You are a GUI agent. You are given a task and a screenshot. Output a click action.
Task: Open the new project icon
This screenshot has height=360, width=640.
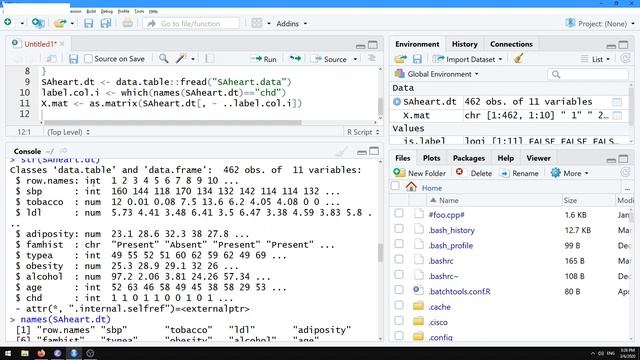pos(38,23)
